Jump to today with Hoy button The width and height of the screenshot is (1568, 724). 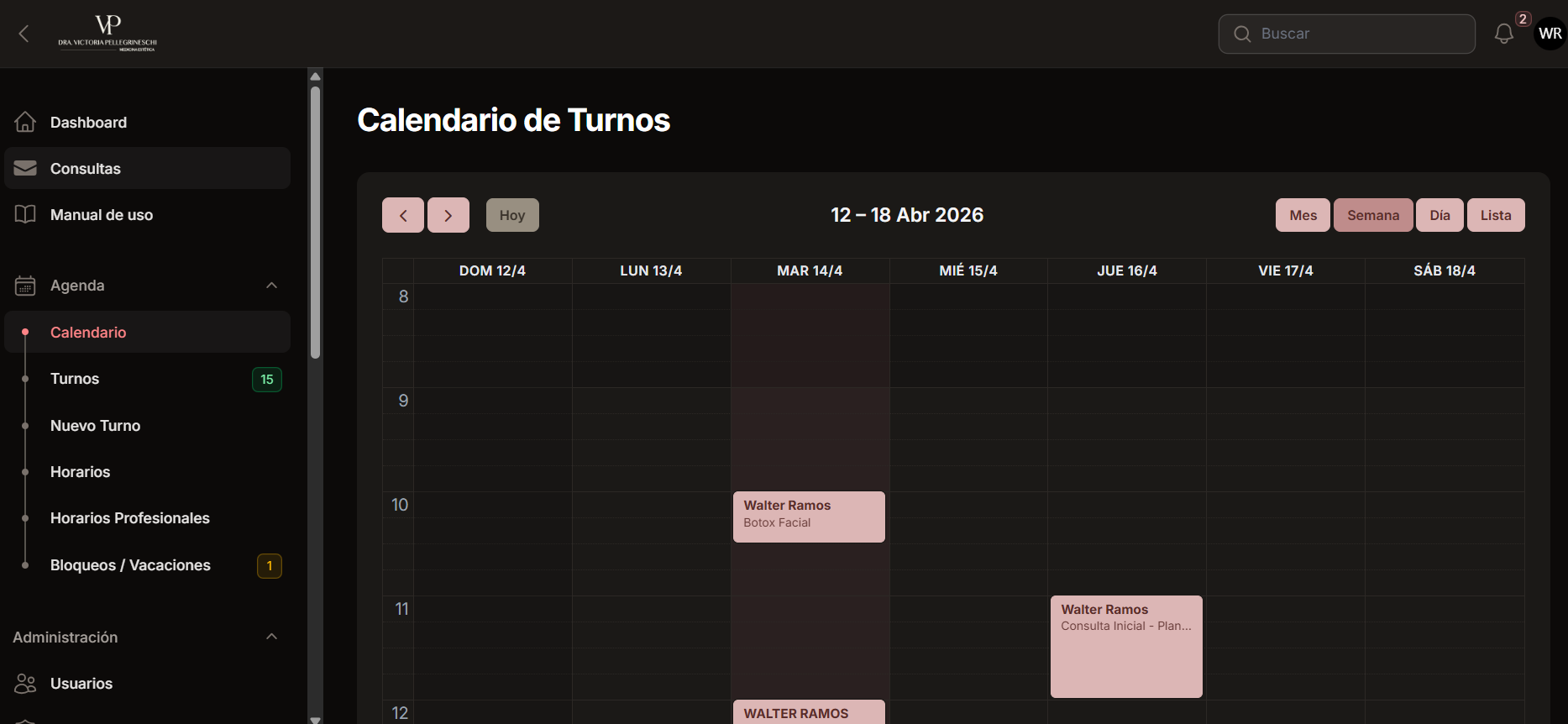[x=512, y=216]
